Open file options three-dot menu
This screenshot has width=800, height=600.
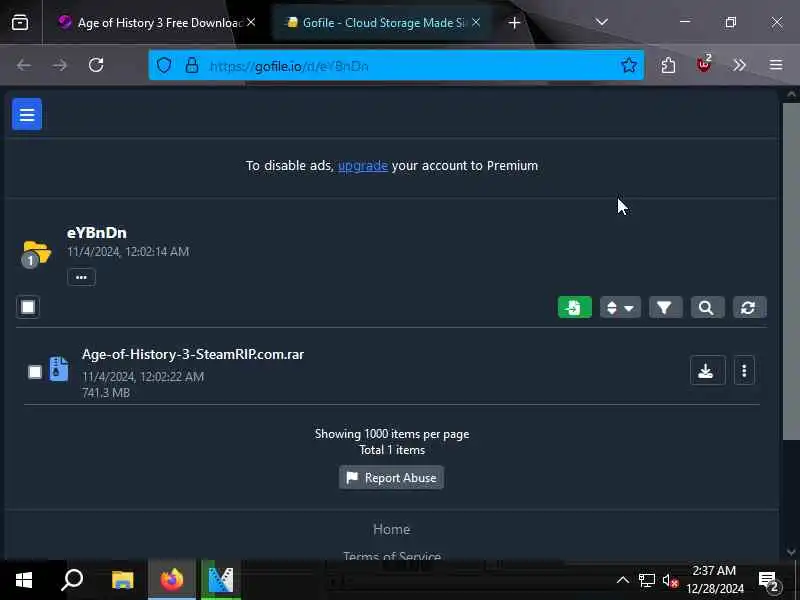click(744, 370)
